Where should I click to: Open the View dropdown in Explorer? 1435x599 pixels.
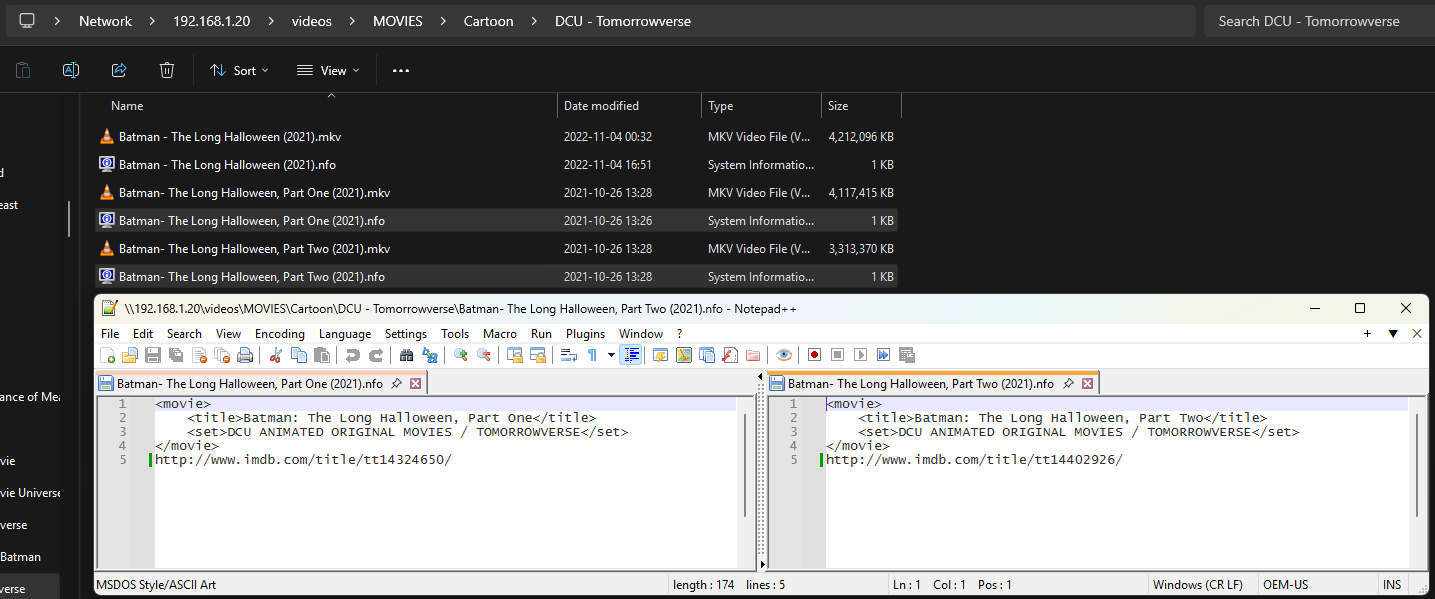(322, 70)
